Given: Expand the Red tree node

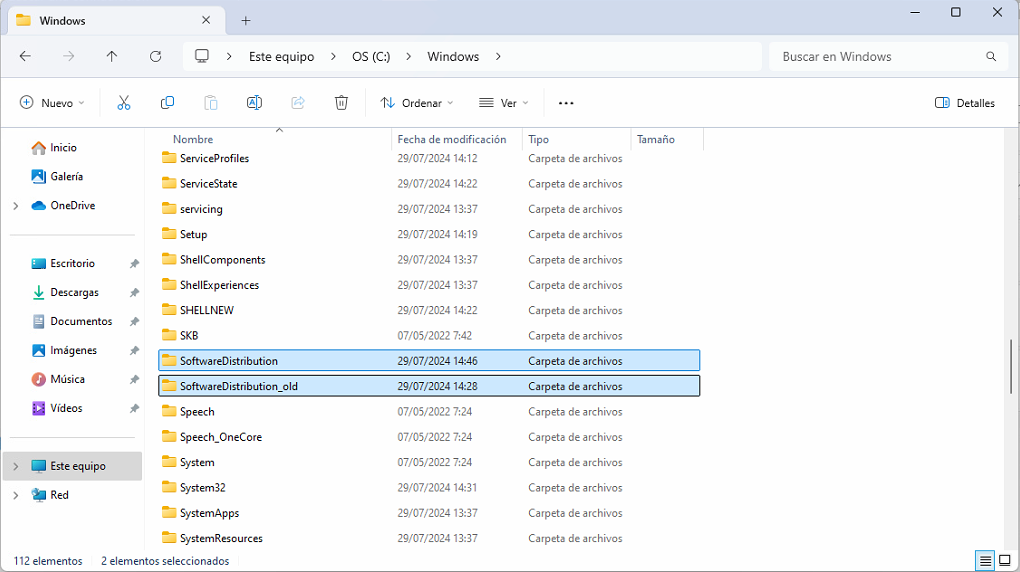Looking at the screenshot, I should (x=16, y=495).
